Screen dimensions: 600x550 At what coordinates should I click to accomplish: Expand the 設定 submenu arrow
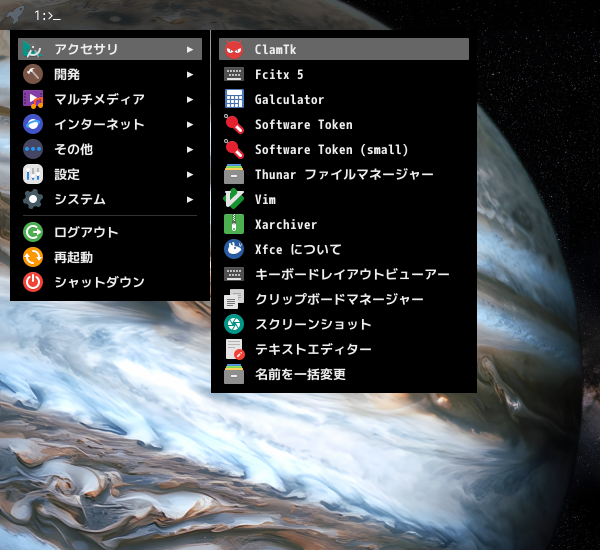click(190, 175)
